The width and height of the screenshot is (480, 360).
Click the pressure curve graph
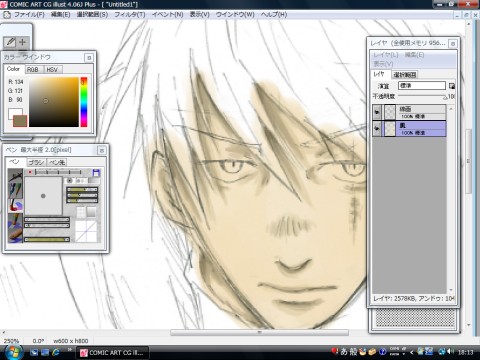(86, 231)
